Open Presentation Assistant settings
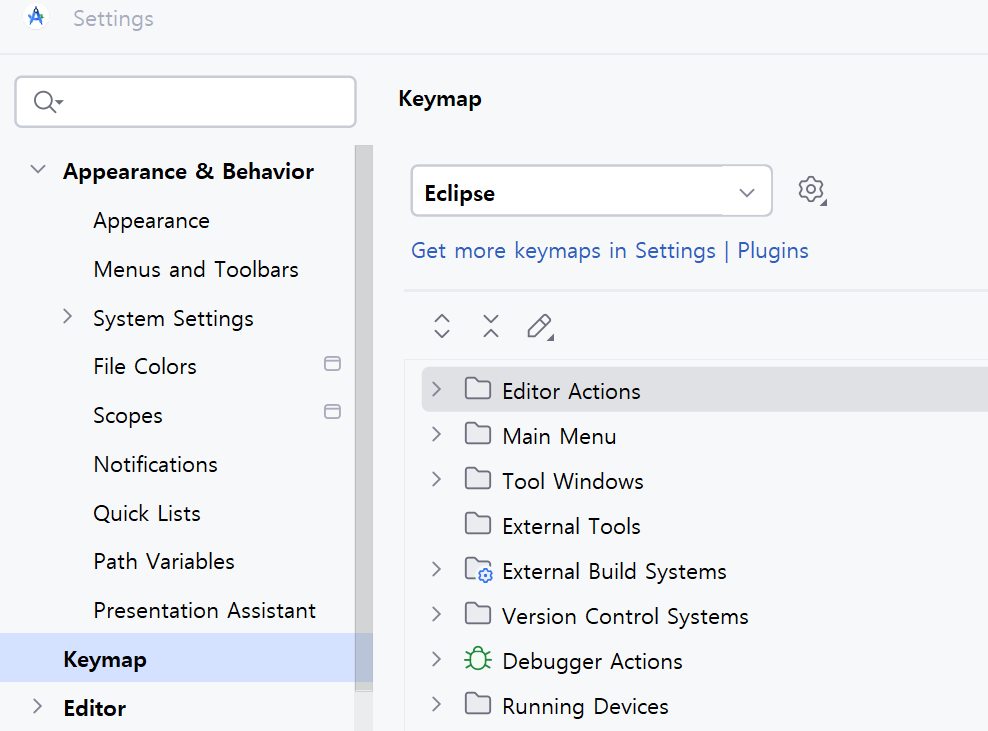 [205, 611]
